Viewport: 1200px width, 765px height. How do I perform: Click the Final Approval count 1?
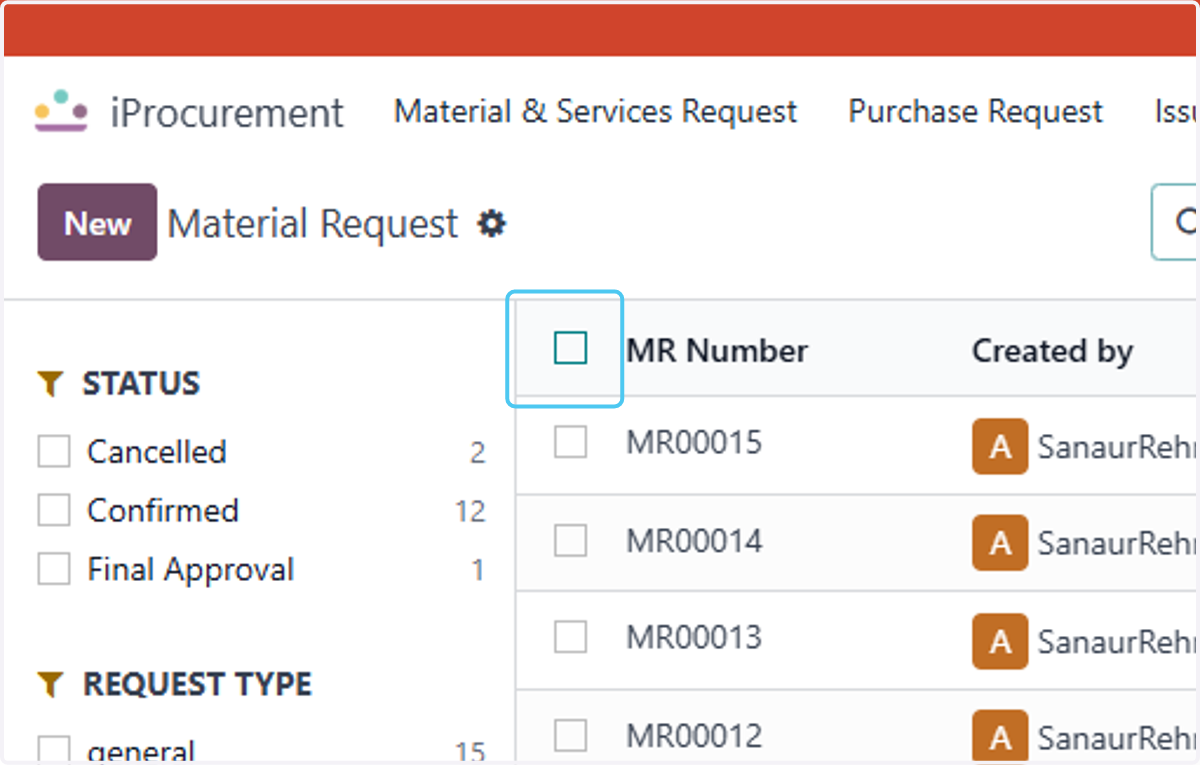point(477,571)
